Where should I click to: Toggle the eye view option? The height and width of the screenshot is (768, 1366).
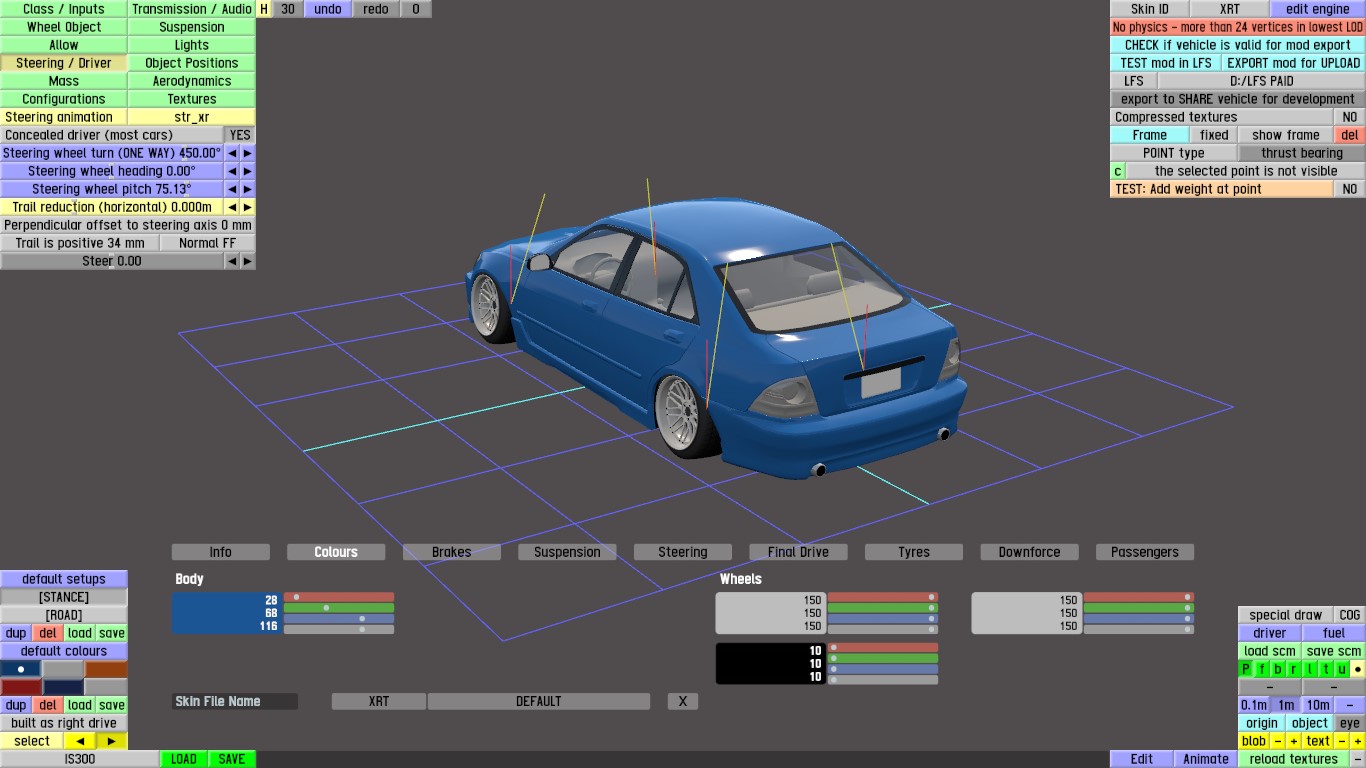coord(1350,723)
